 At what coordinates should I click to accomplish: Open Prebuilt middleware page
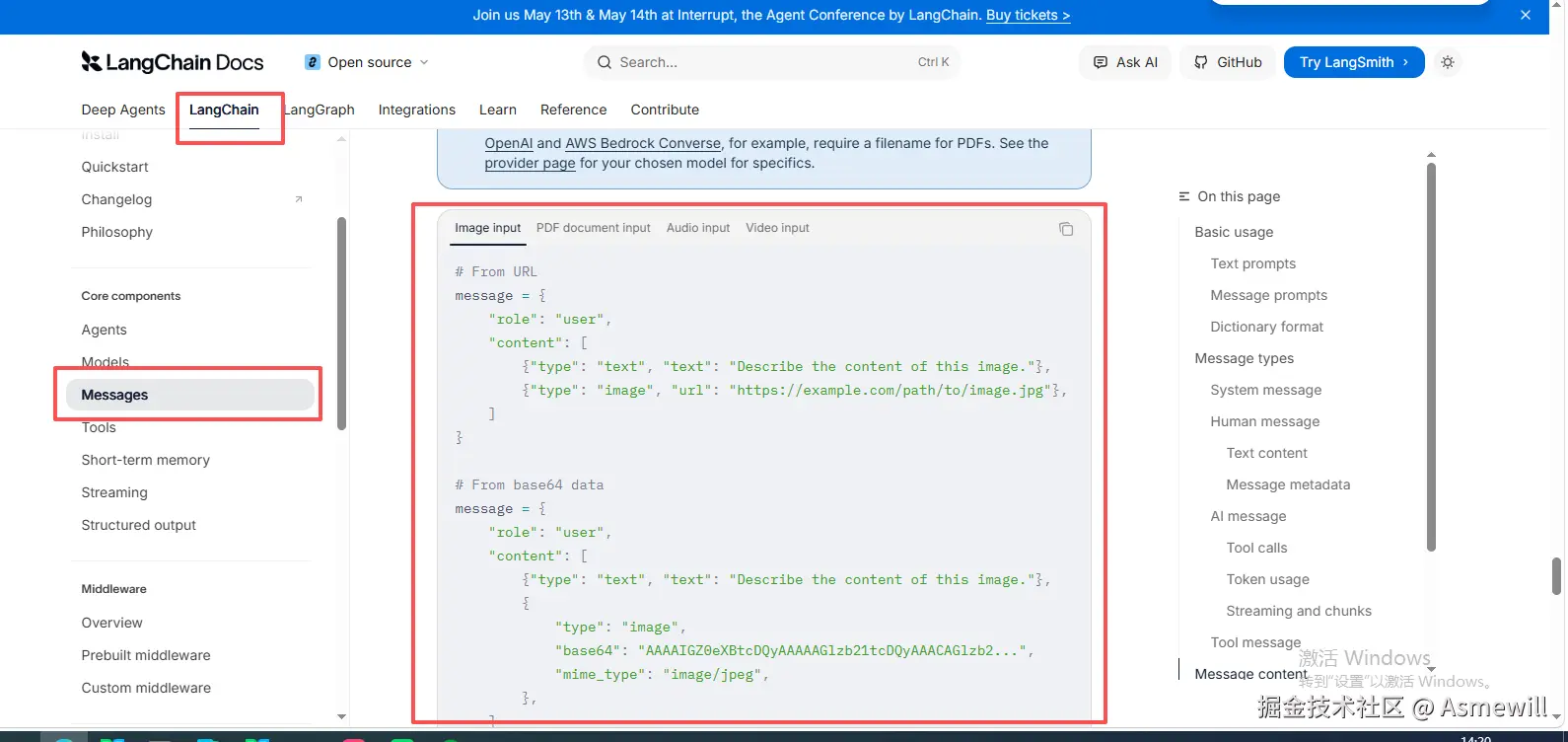pyautogui.click(x=146, y=655)
